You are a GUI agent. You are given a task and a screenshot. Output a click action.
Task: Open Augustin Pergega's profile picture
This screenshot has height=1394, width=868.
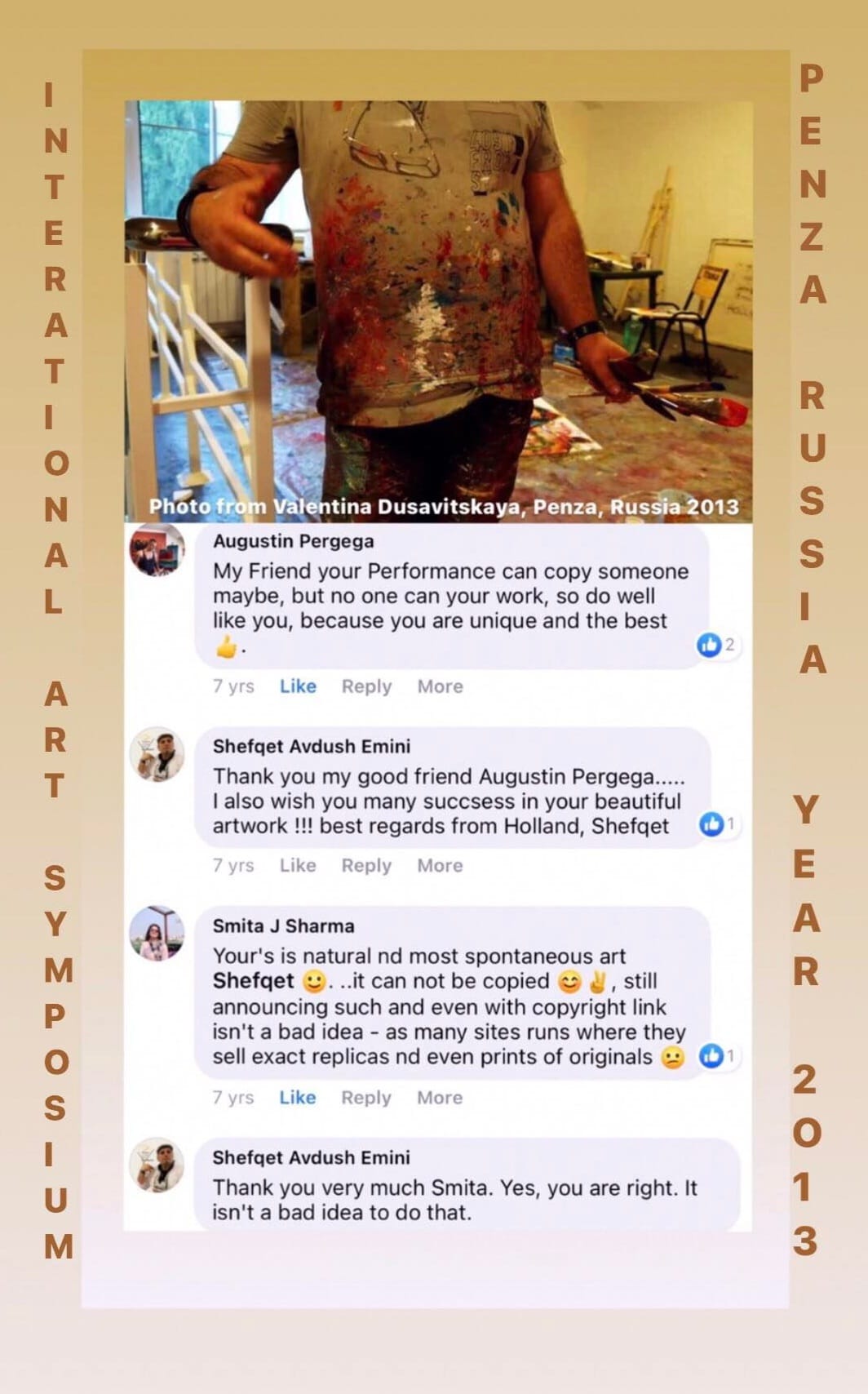[x=157, y=548]
